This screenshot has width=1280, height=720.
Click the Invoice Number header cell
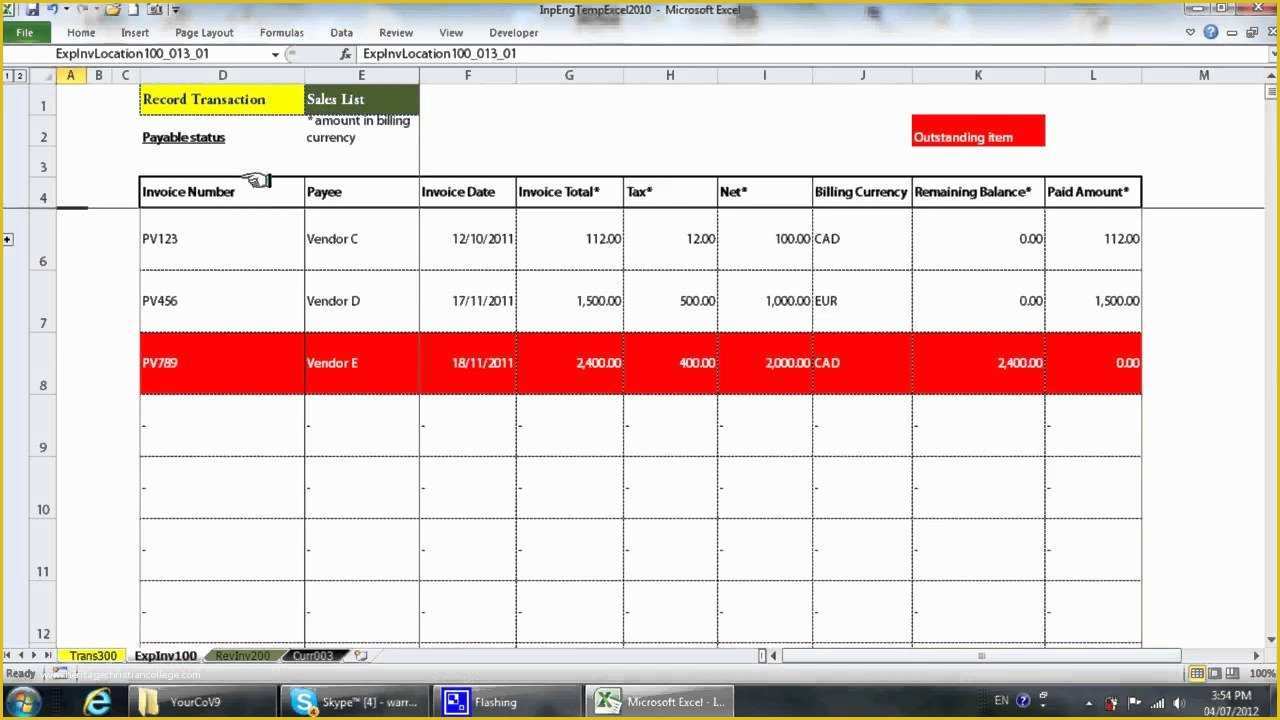point(222,192)
